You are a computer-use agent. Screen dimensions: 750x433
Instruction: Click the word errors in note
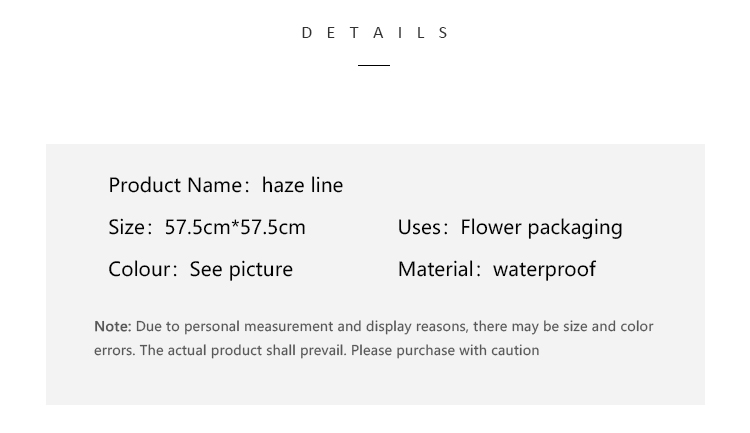(115, 351)
